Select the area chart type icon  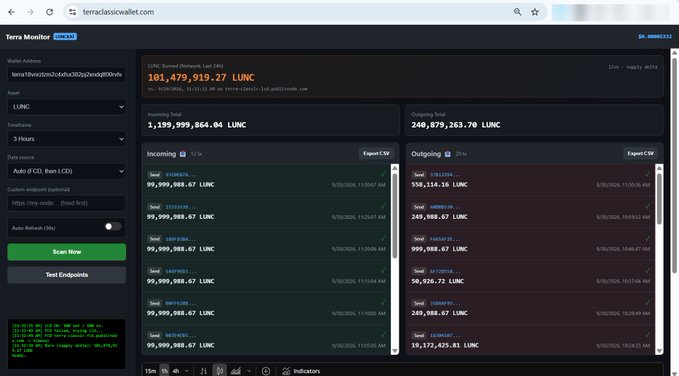click(236, 371)
